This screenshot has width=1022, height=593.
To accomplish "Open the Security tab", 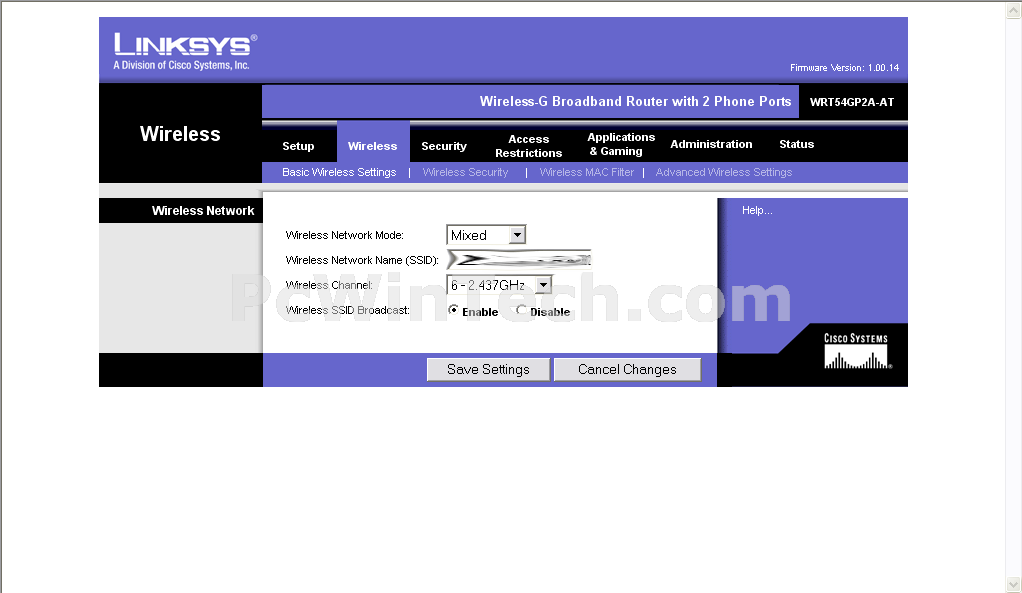I will click(444, 146).
